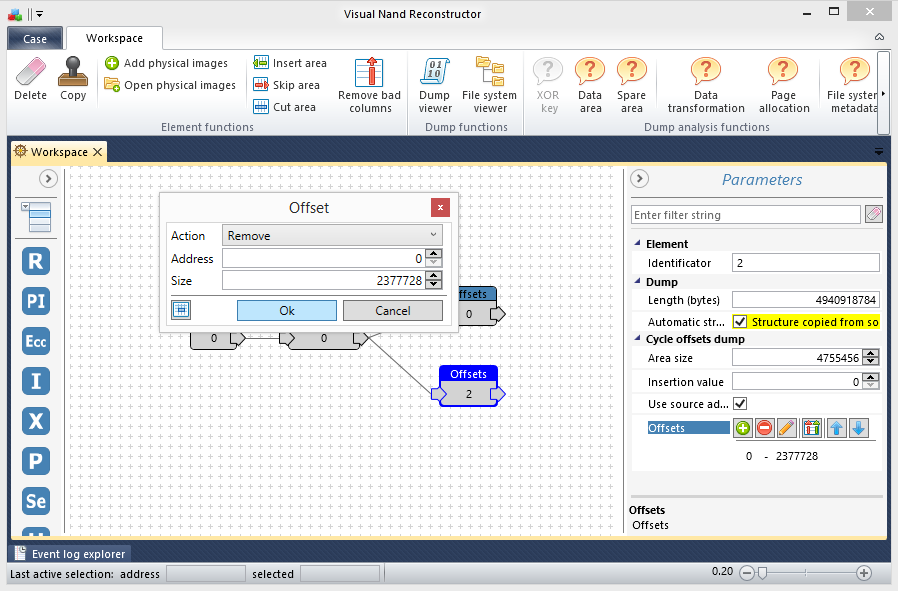Open the Action dropdown in Offset dialog

pyautogui.click(x=332, y=235)
